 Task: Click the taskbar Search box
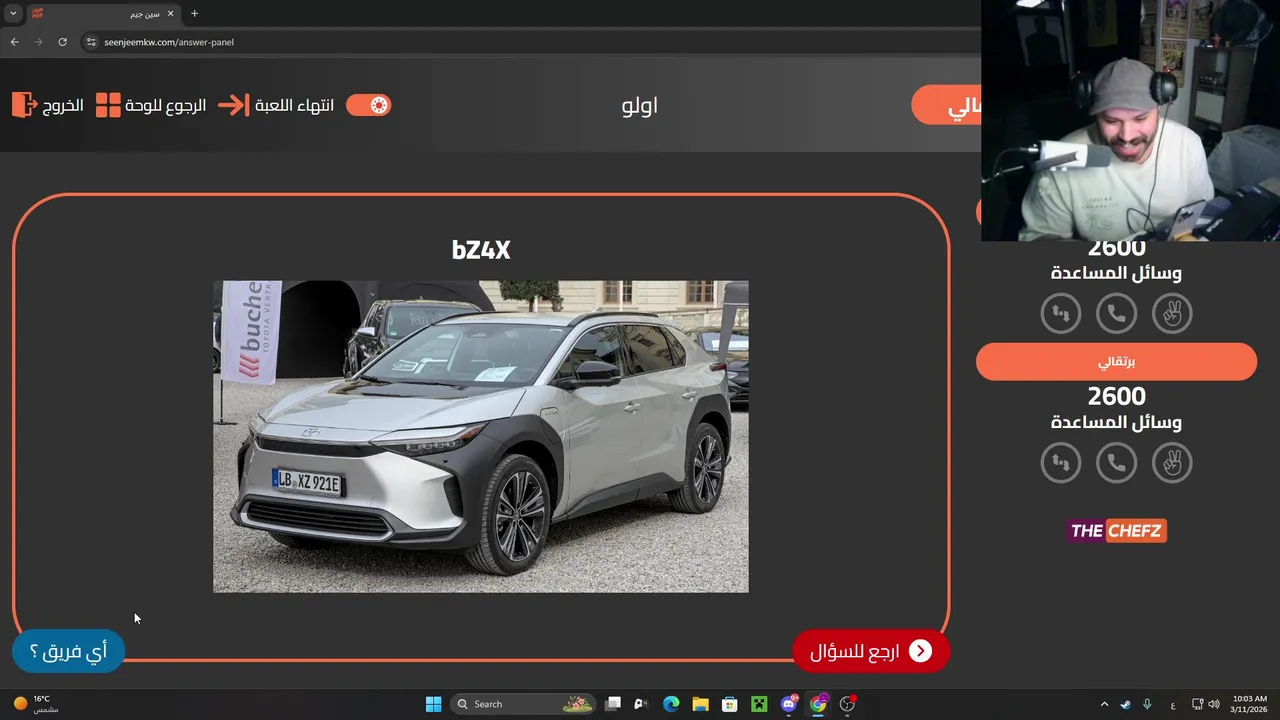coord(523,704)
